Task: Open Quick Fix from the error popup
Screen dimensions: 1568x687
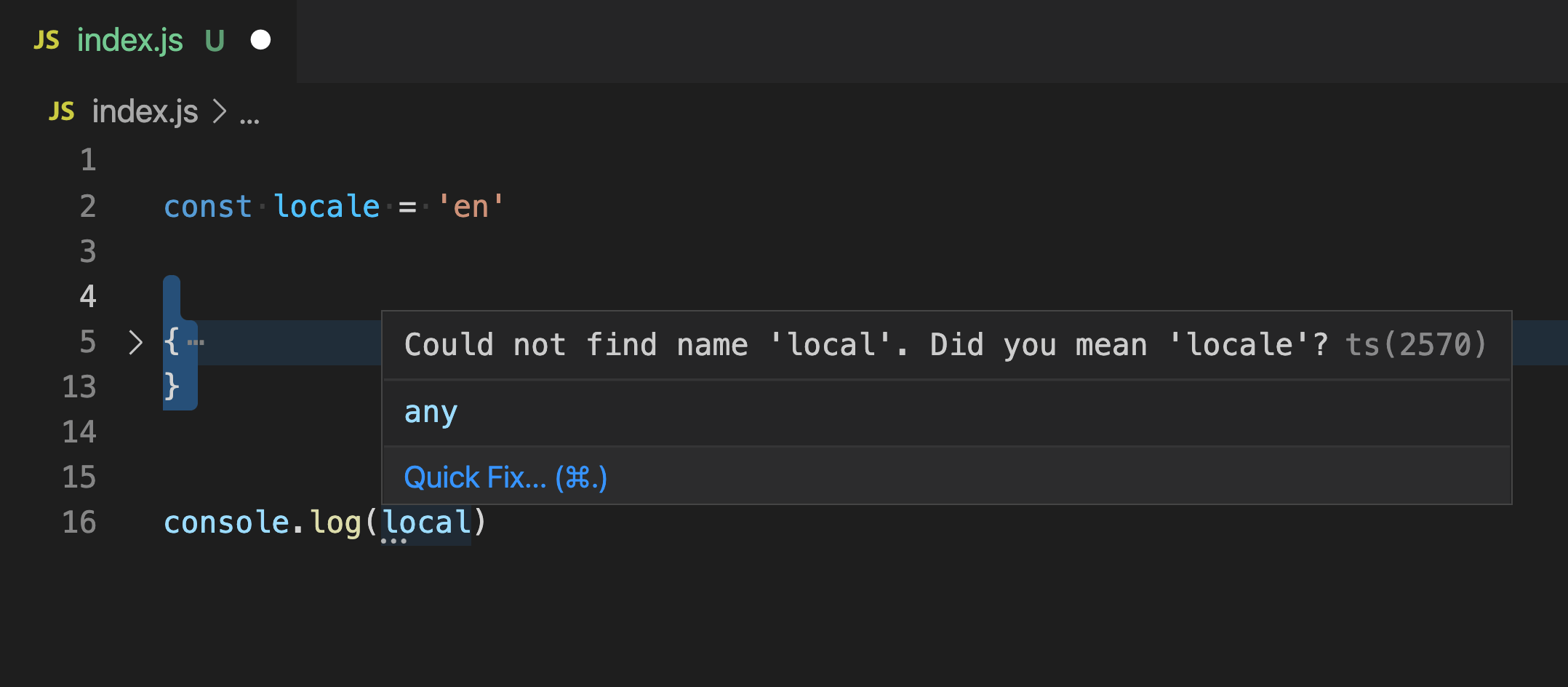Action: click(x=505, y=477)
